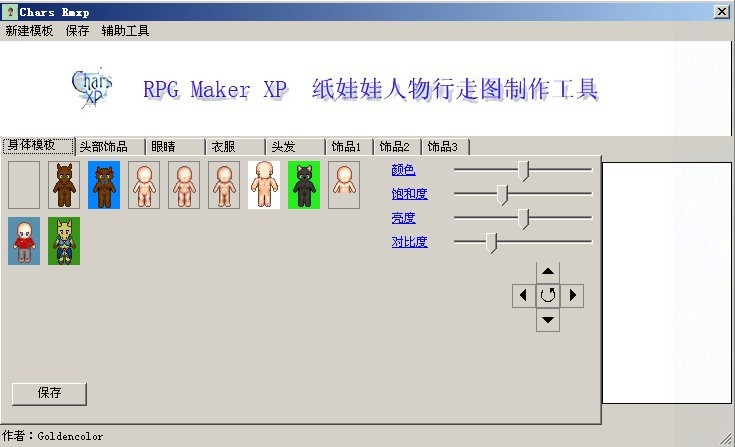The height and width of the screenshot is (447, 735).
Task: Click the 保存 button at bottom left
Action: coord(49,394)
